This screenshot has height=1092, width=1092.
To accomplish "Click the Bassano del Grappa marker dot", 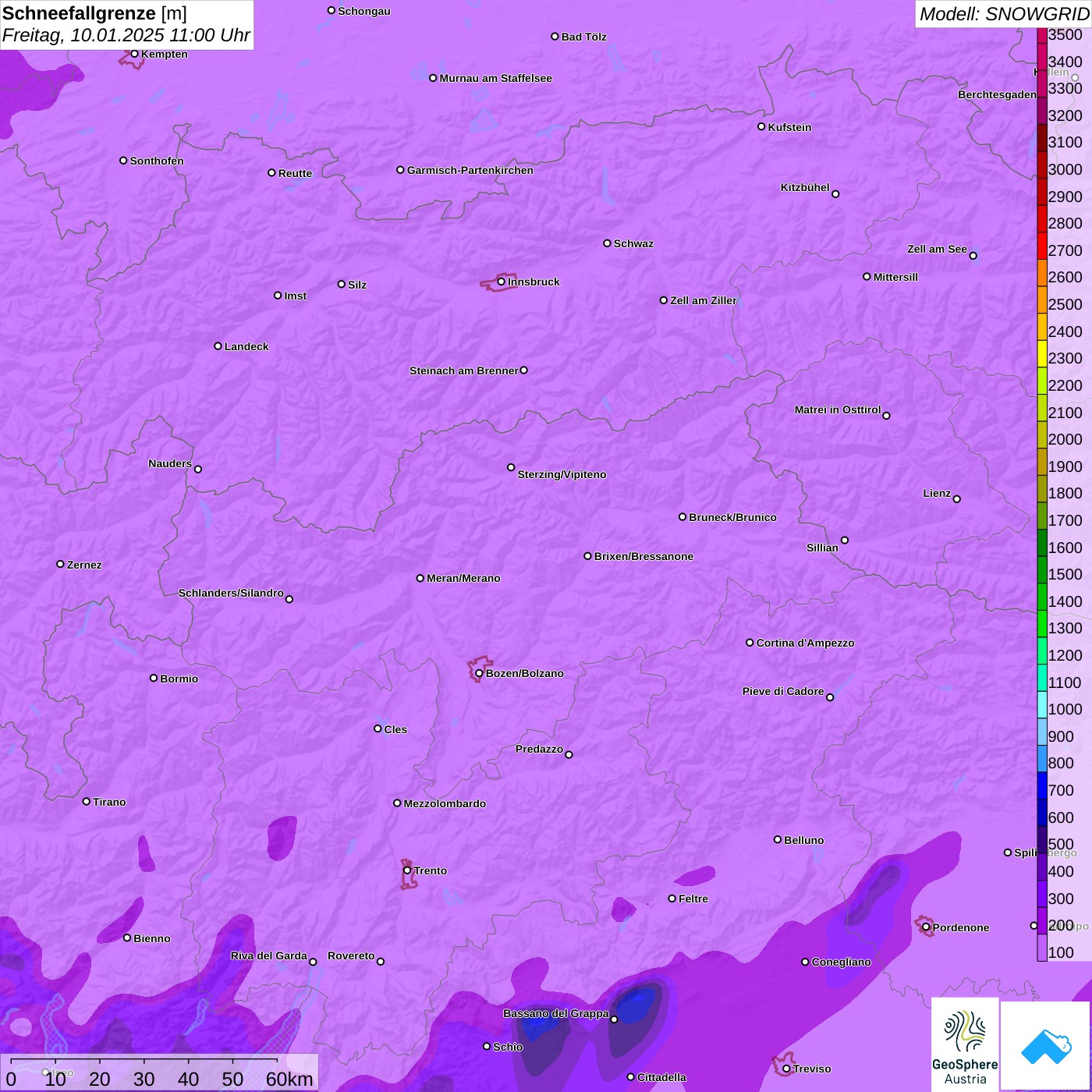I will [614, 1019].
